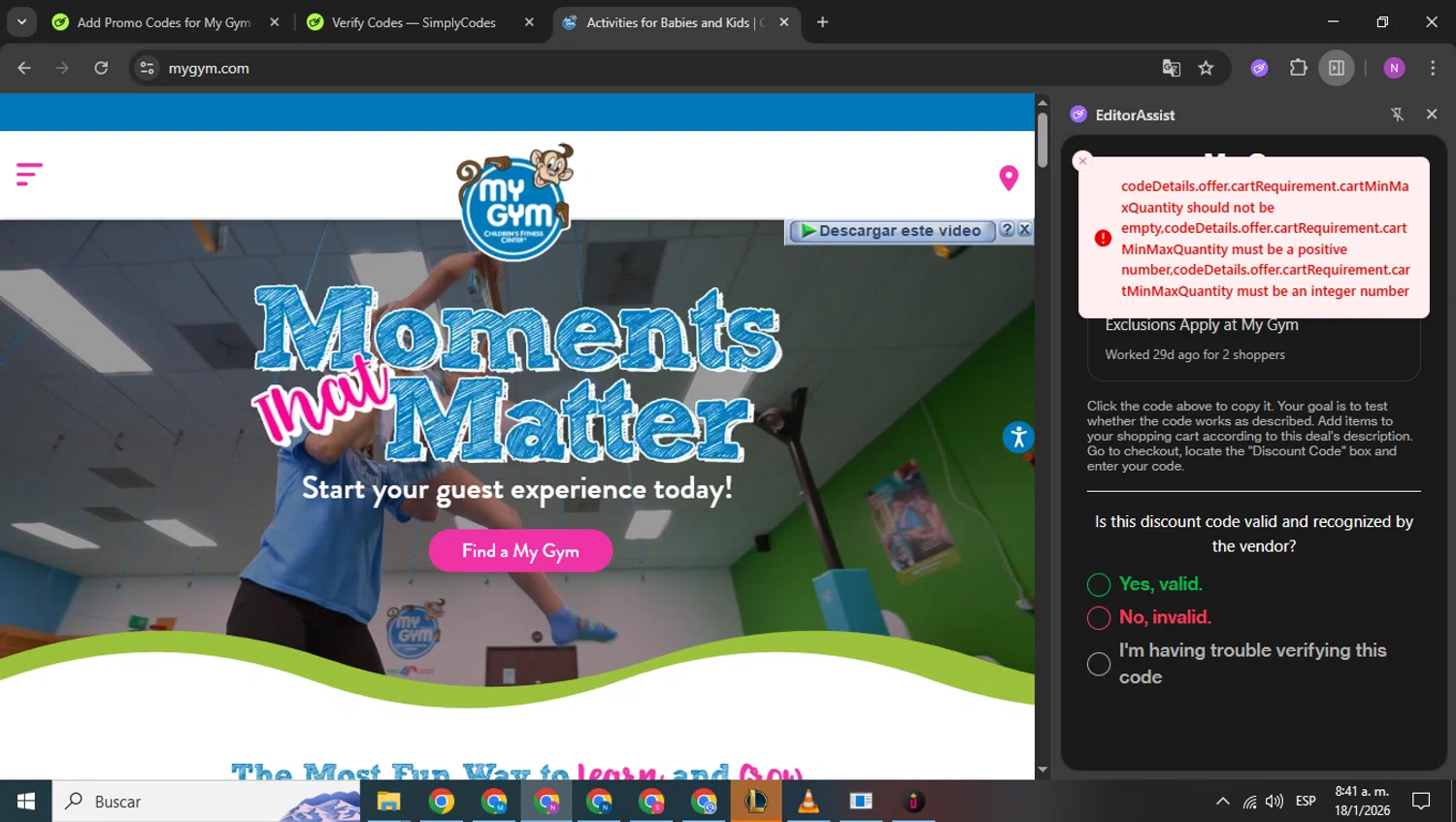This screenshot has width=1456, height=822.
Task: Click the ESP language indicator
Action: click(1306, 802)
